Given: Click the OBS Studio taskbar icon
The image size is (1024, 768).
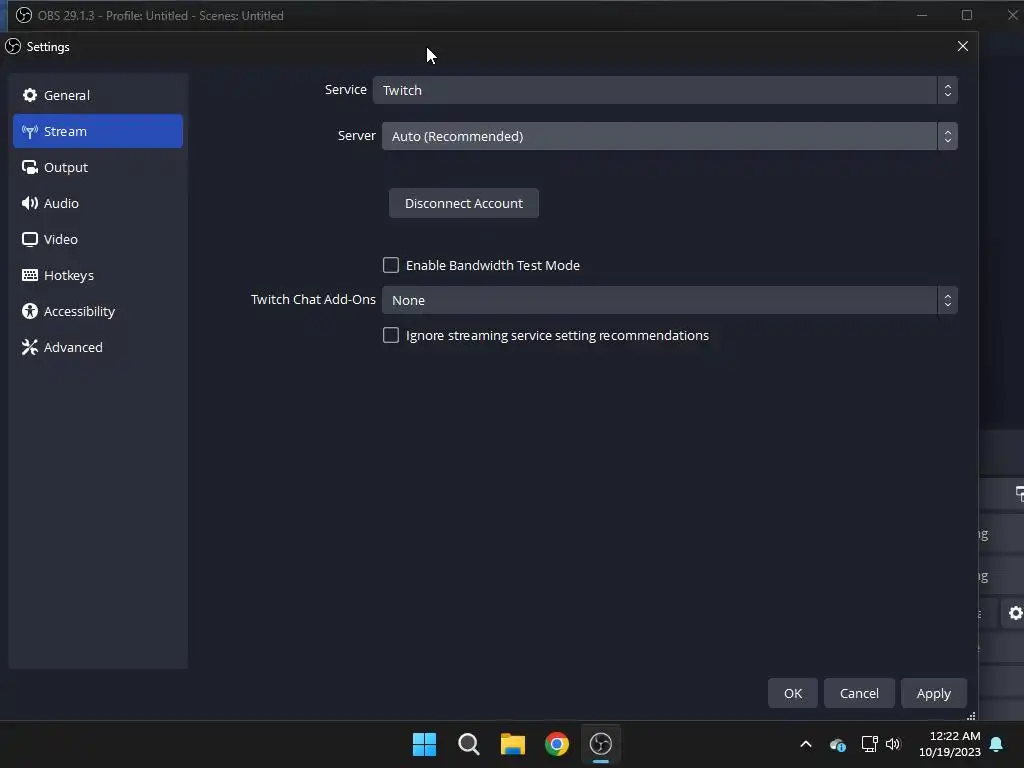Looking at the screenshot, I should pyautogui.click(x=601, y=744).
